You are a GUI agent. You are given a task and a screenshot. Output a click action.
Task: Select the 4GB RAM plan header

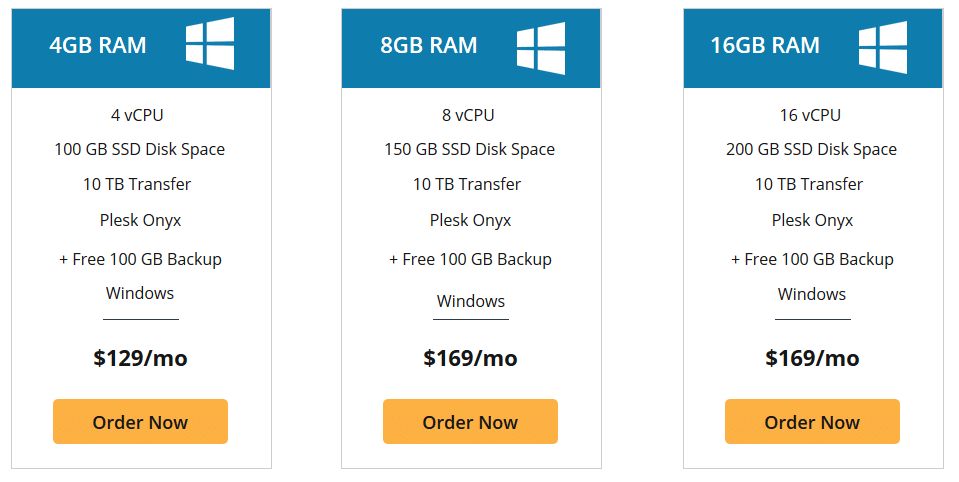(141, 48)
